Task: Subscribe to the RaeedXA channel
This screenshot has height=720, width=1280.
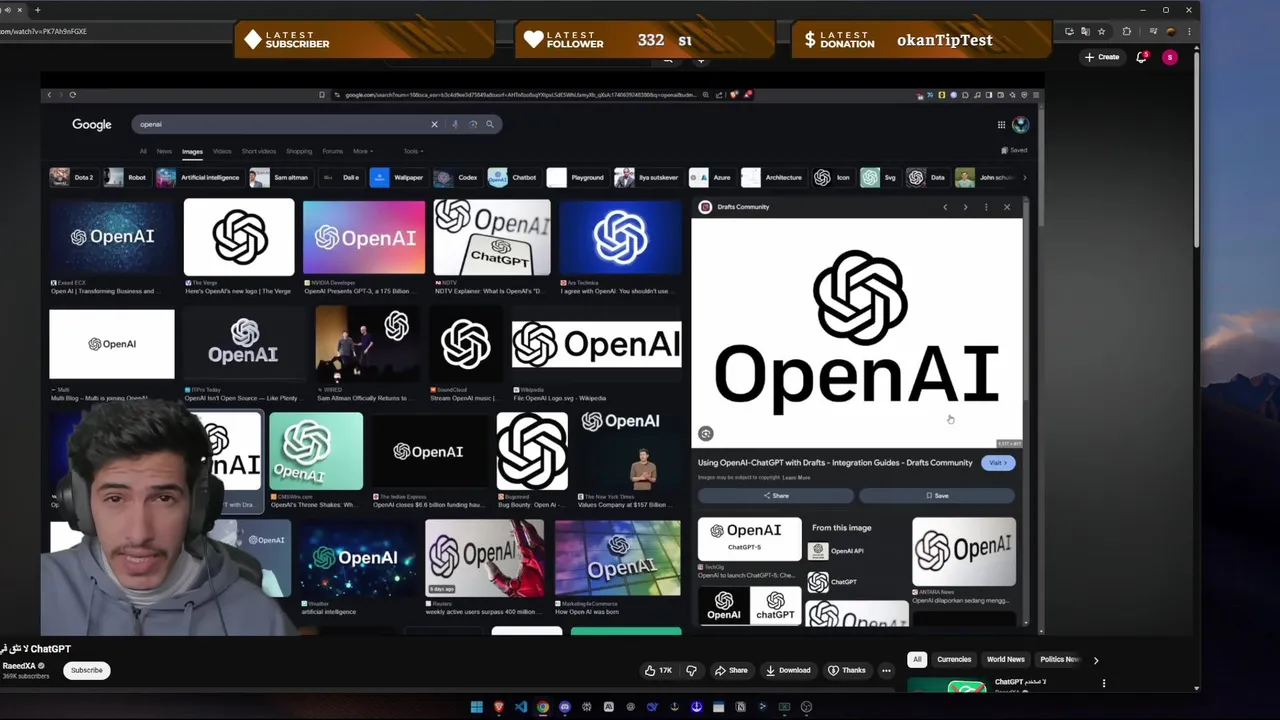Action: 87,670
